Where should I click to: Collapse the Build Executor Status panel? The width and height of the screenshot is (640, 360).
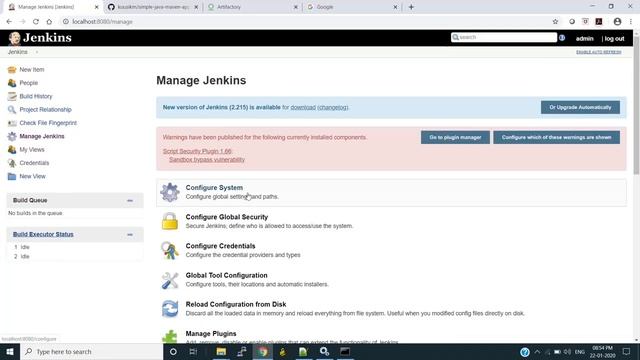pyautogui.click(x=130, y=235)
